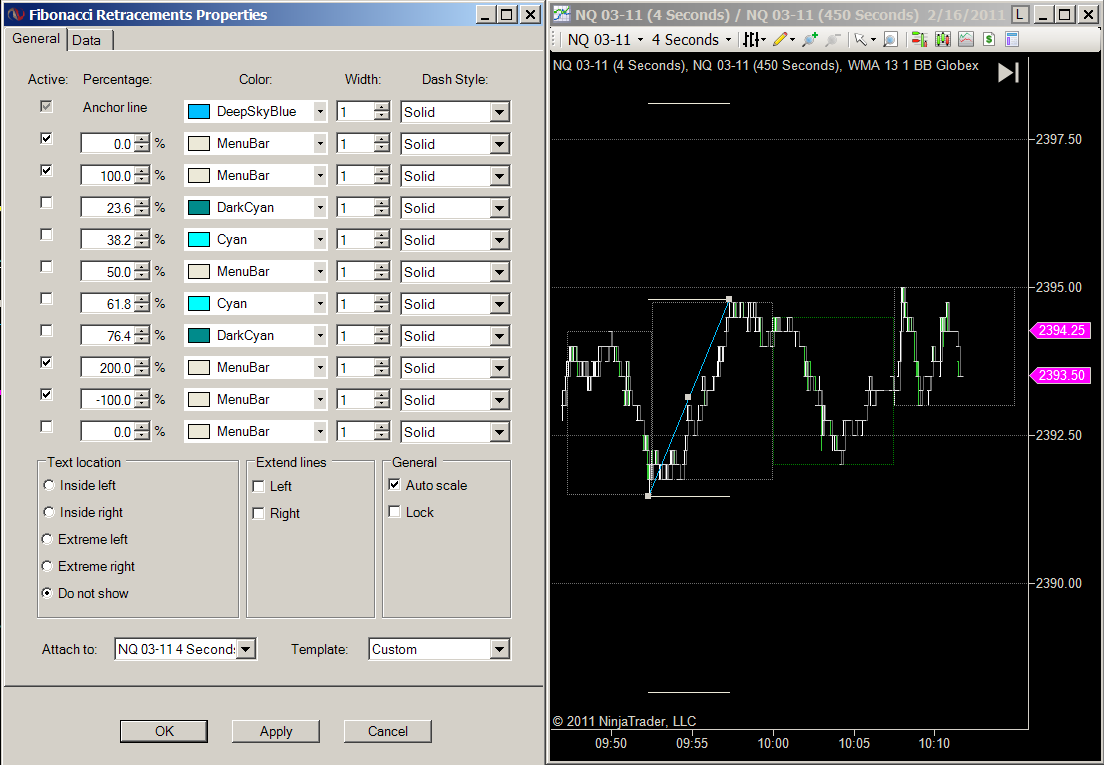Open the chart trader red-green bars icon
The height and width of the screenshot is (765, 1104).
(x=918, y=40)
